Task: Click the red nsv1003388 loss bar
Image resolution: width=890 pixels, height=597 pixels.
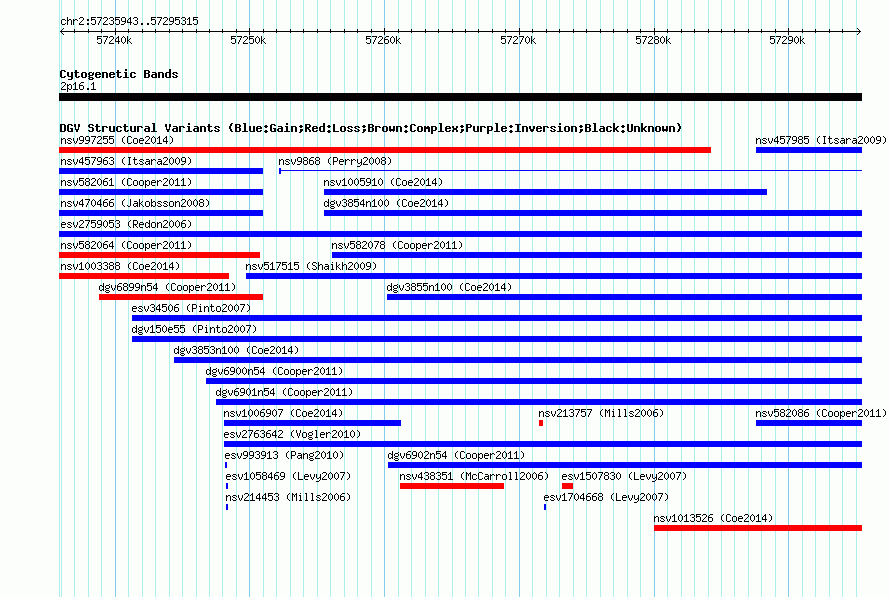Action: tap(144, 276)
